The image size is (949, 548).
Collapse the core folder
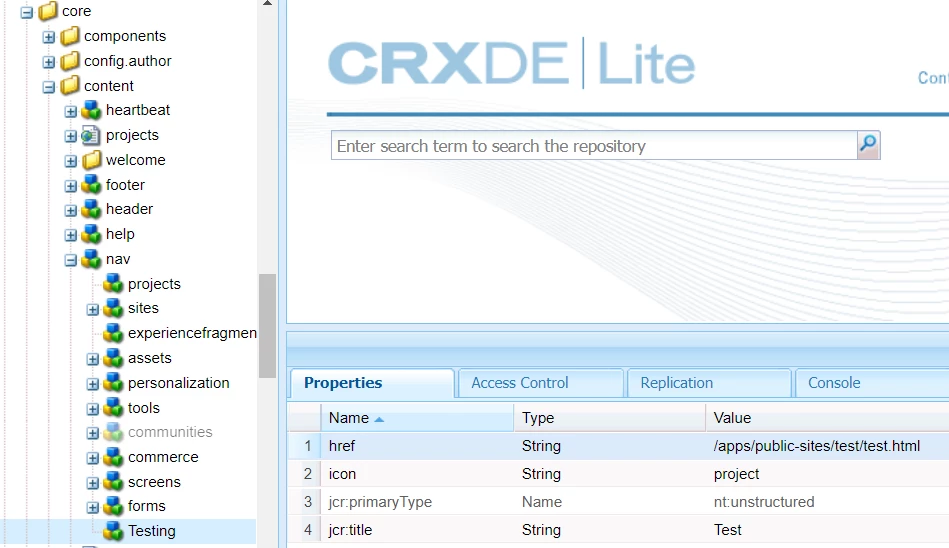pyautogui.click(x=27, y=12)
